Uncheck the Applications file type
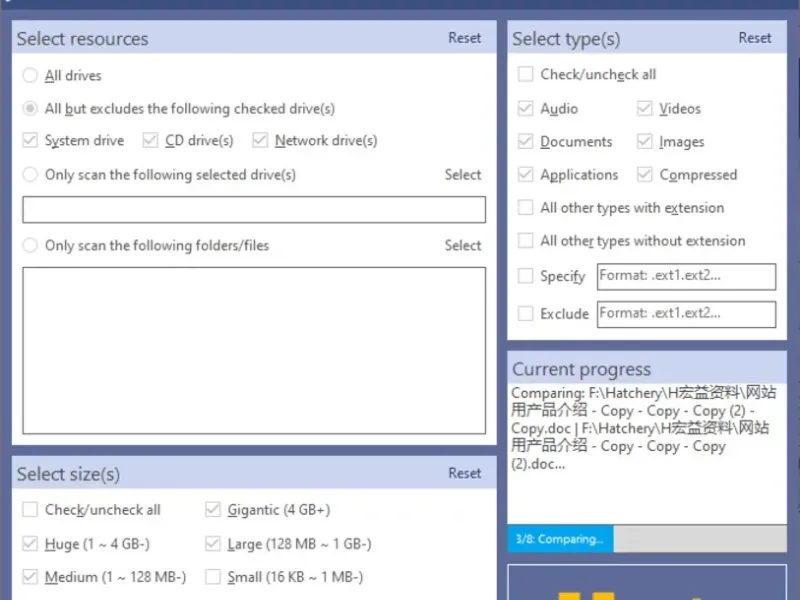 pyautogui.click(x=526, y=174)
